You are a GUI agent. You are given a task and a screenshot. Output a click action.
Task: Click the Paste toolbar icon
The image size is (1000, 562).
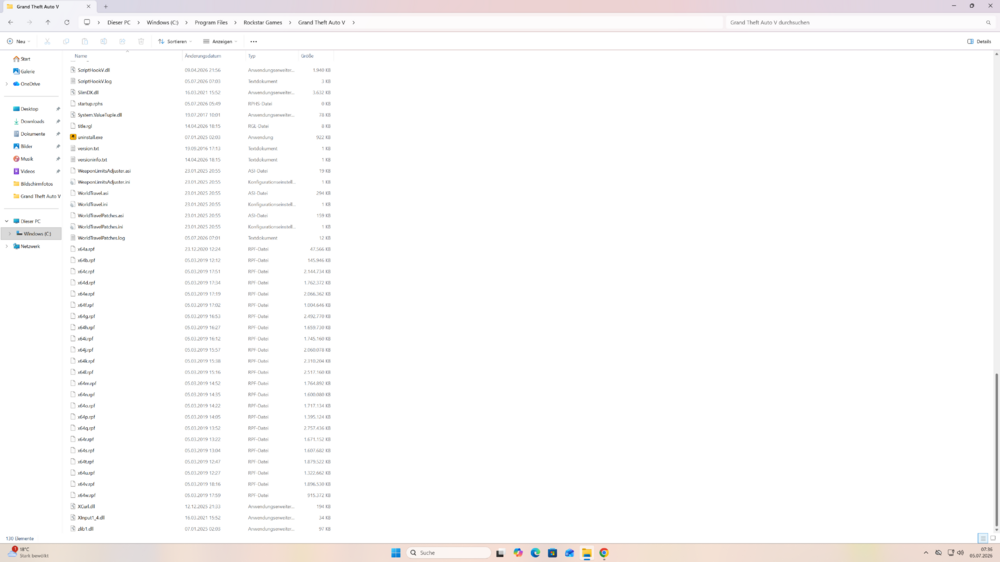(x=85, y=41)
